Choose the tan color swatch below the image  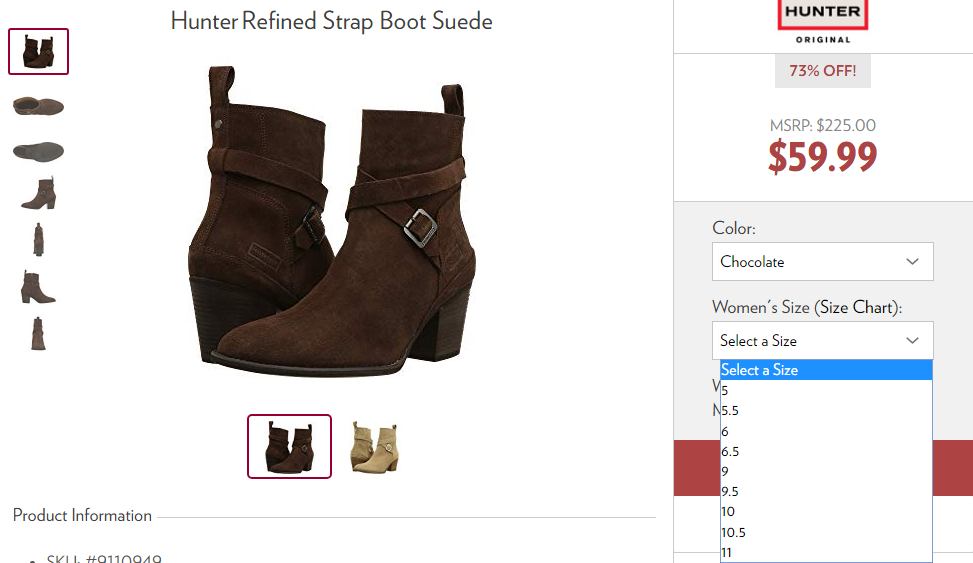pos(375,447)
